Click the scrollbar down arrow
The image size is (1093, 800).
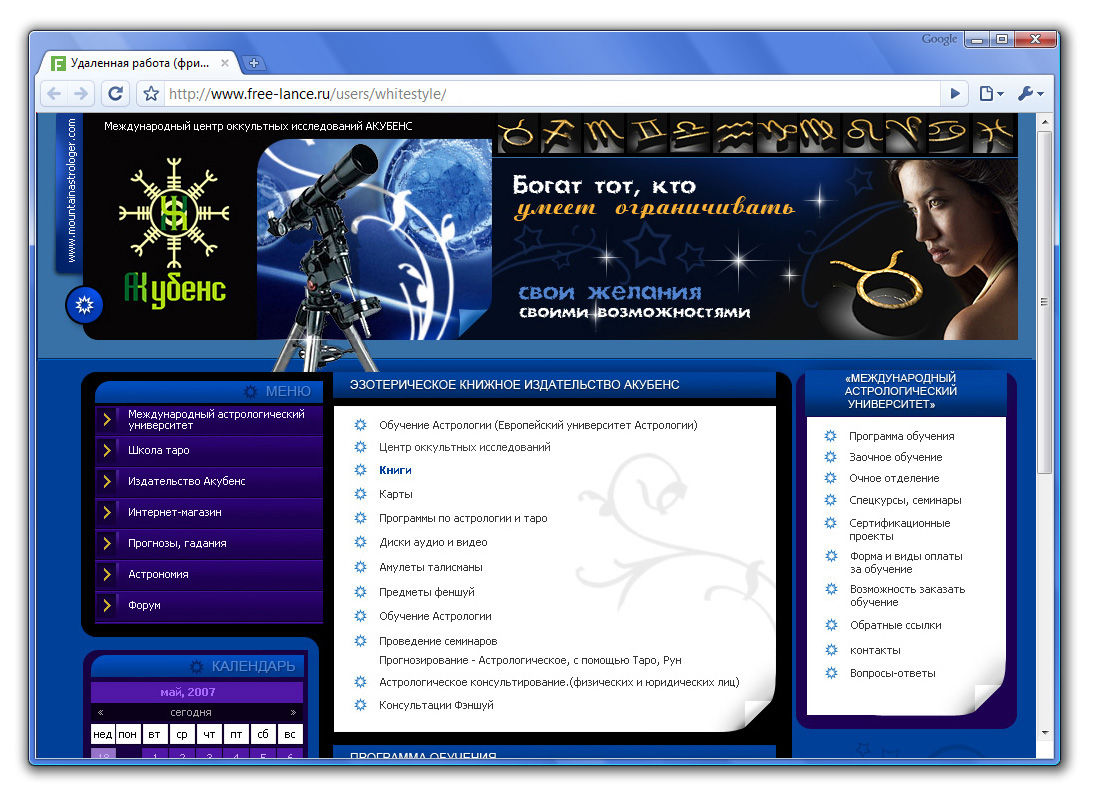(x=1044, y=733)
